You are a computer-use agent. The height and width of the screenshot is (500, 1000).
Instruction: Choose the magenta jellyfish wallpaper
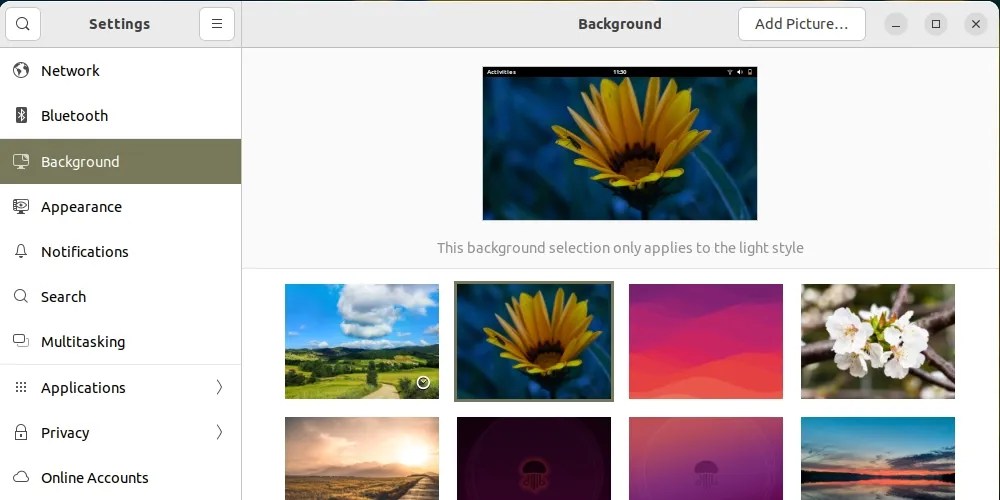(x=706, y=459)
